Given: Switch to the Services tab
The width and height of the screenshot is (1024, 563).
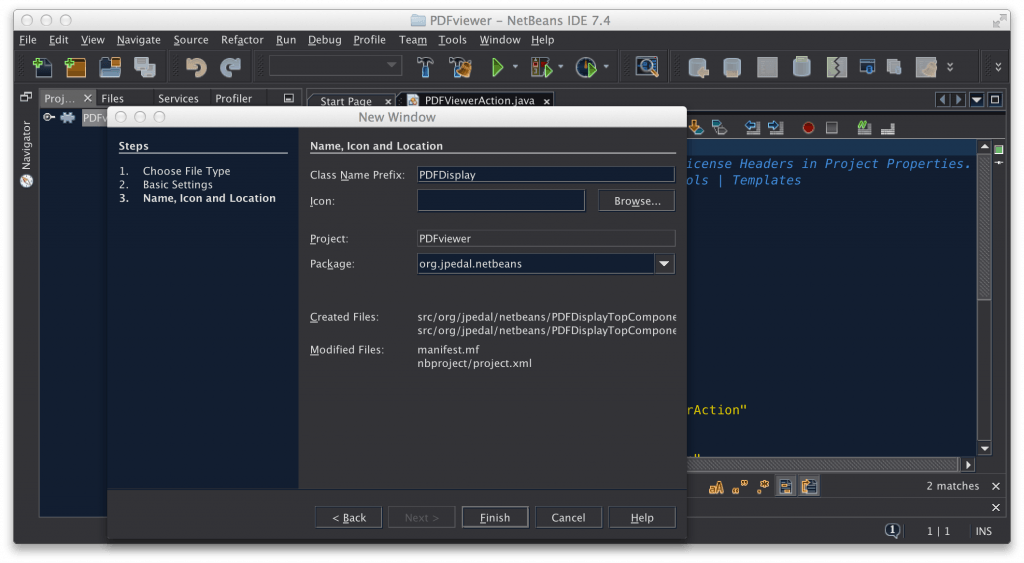Looking at the screenshot, I should (x=178, y=99).
